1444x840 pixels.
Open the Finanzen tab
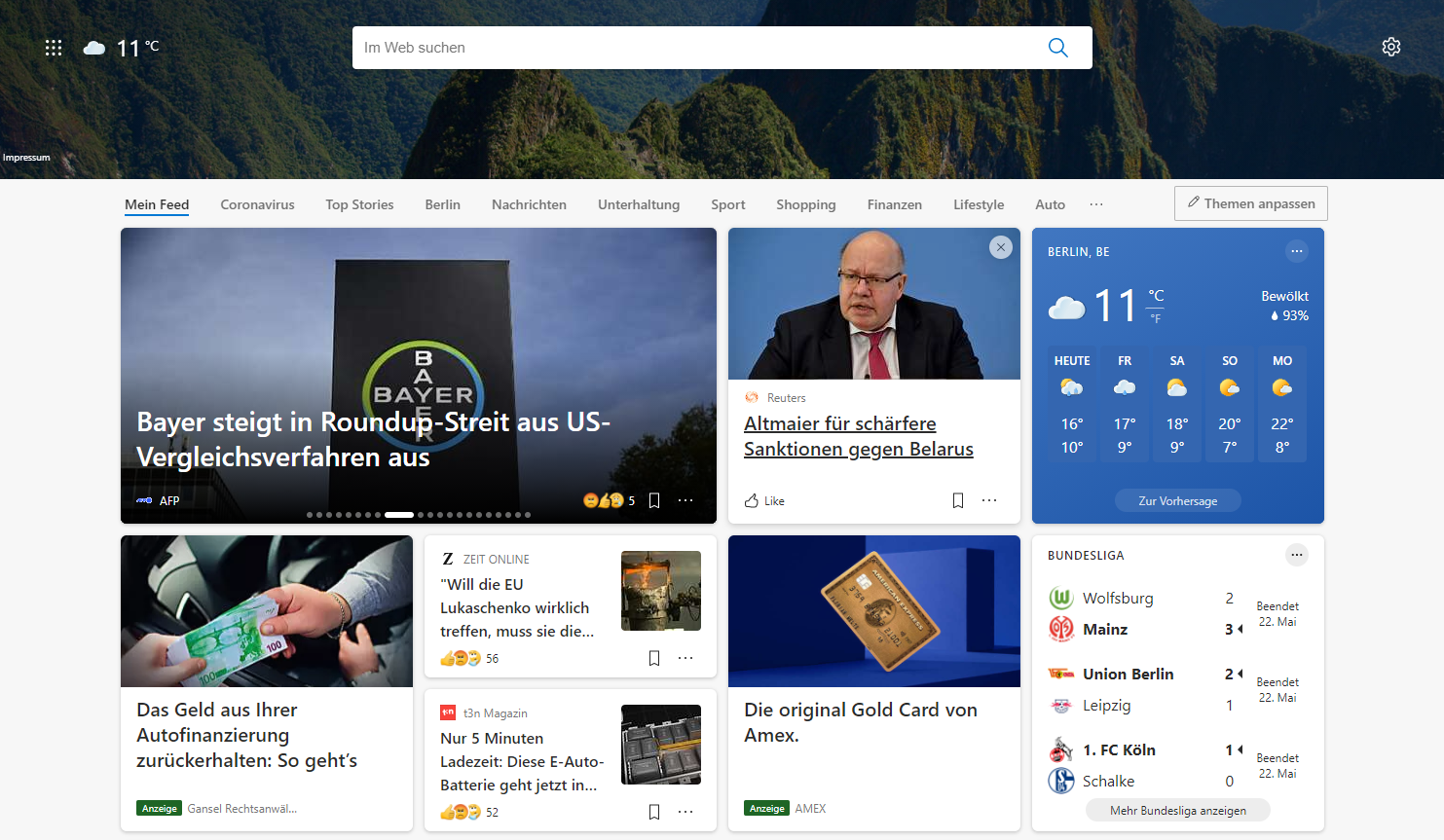pos(895,204)
